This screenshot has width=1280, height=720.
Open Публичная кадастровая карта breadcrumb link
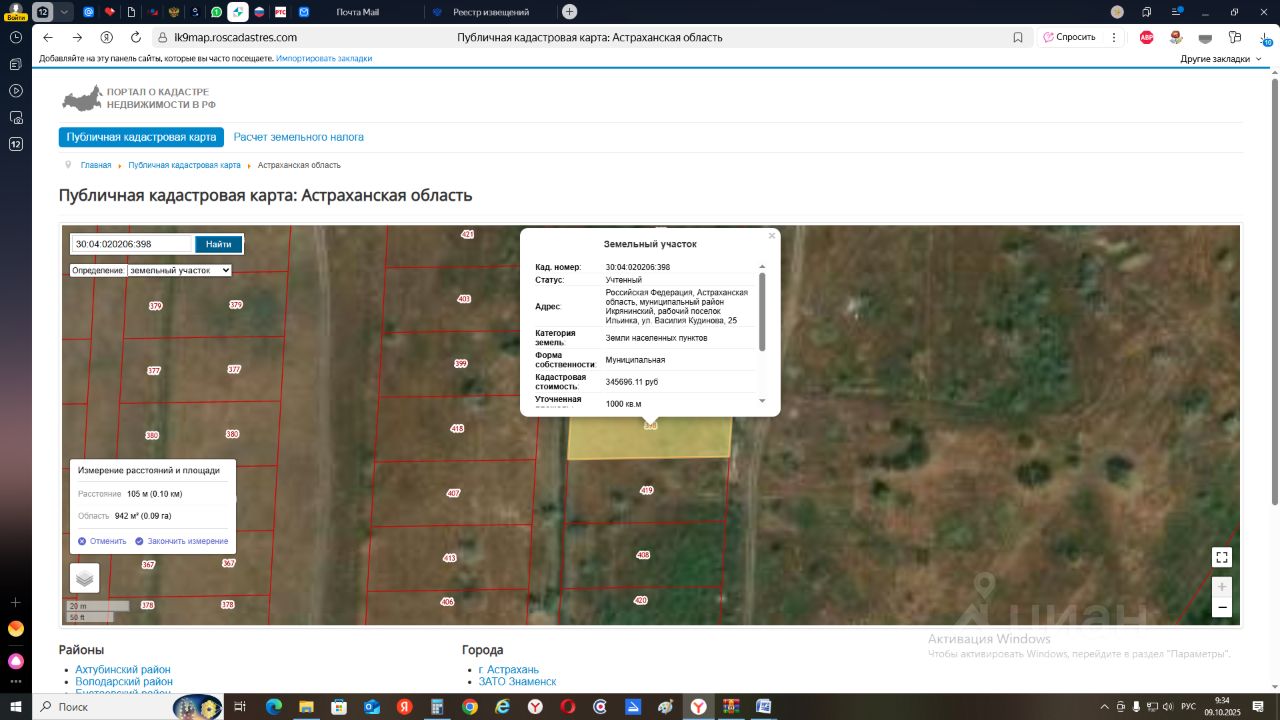pos(184,165)
